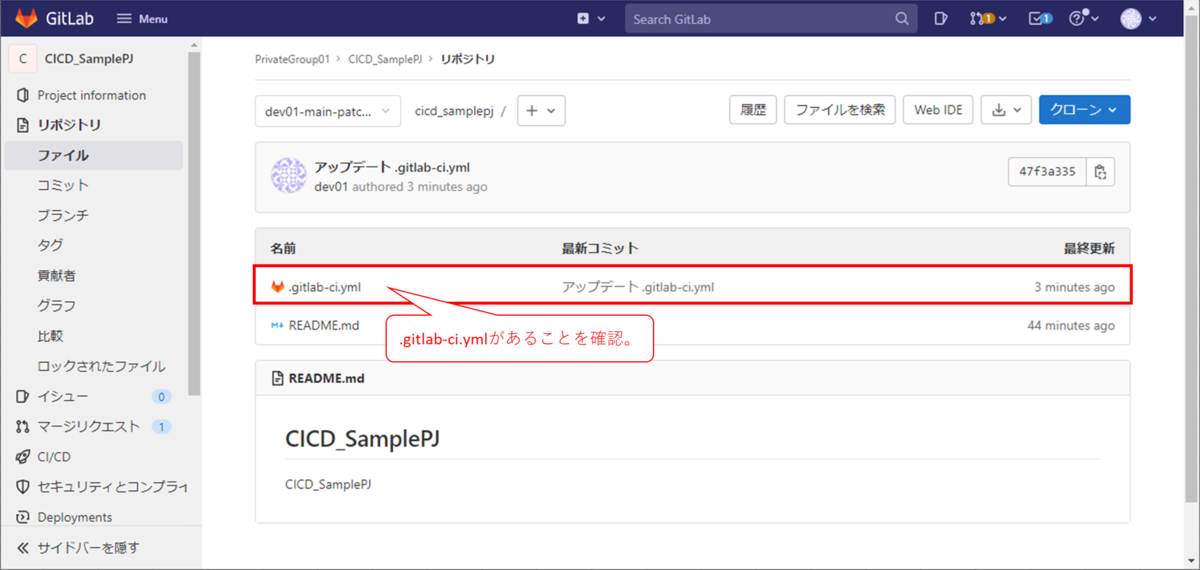The height and width of the screenshot is (570, 1200).
Task: Click the ファイルを検索 button
Action: (x=840, y=110)
